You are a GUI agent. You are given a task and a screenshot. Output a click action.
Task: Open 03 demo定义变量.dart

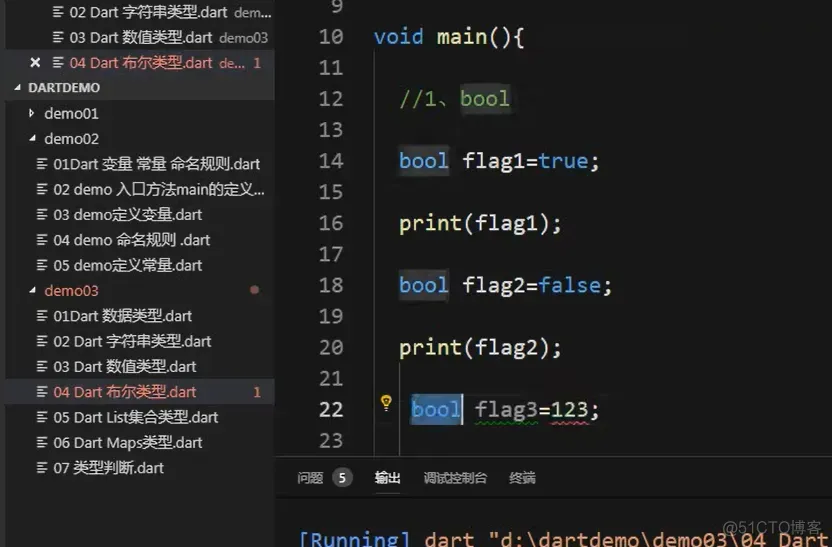click(x=140, y=215)
